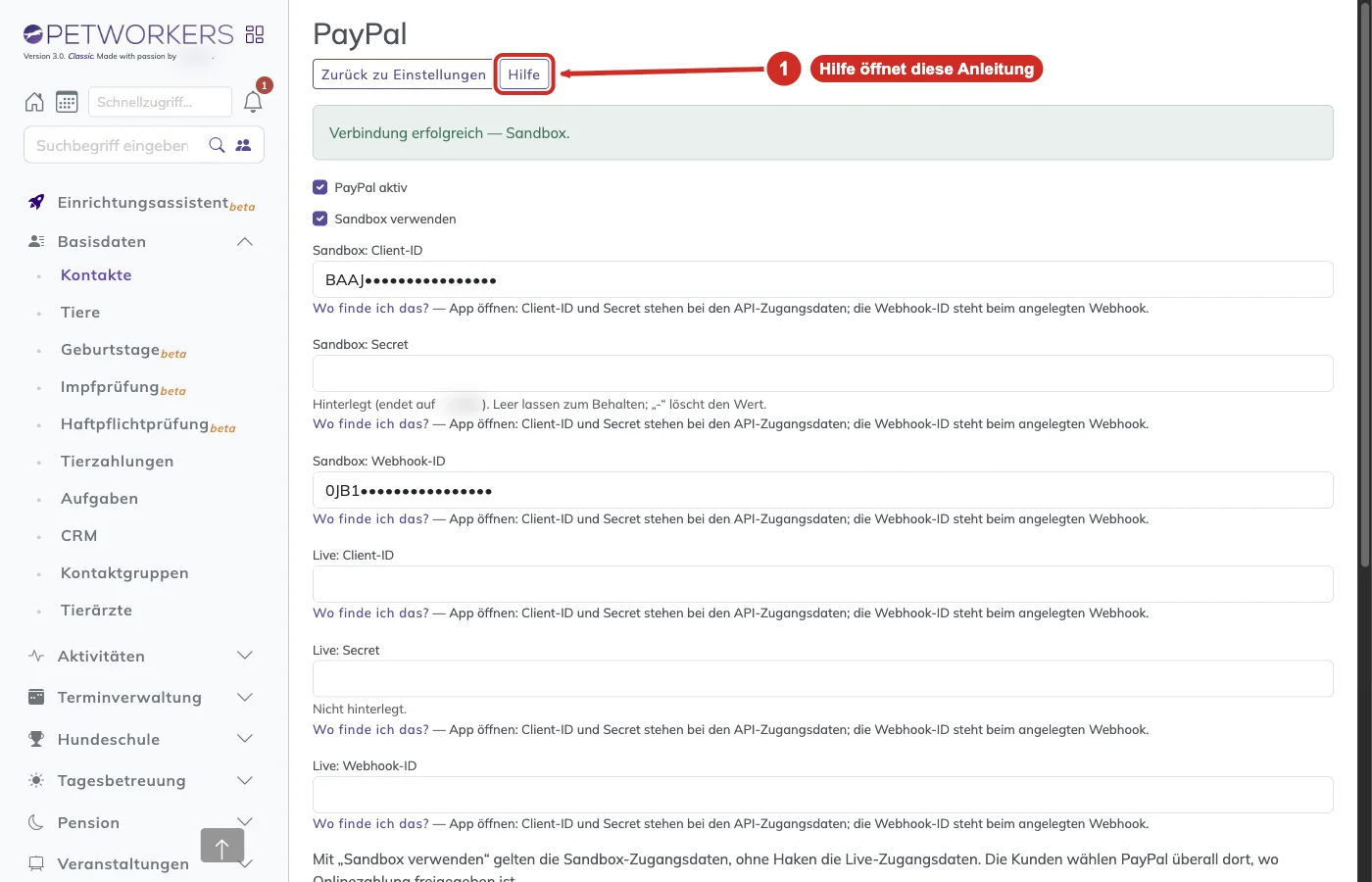The image size is (1372, 882).
Task: Click 'Wo finde ich das?' under Sandbox Client-ID
Action: tap(370, 308)
